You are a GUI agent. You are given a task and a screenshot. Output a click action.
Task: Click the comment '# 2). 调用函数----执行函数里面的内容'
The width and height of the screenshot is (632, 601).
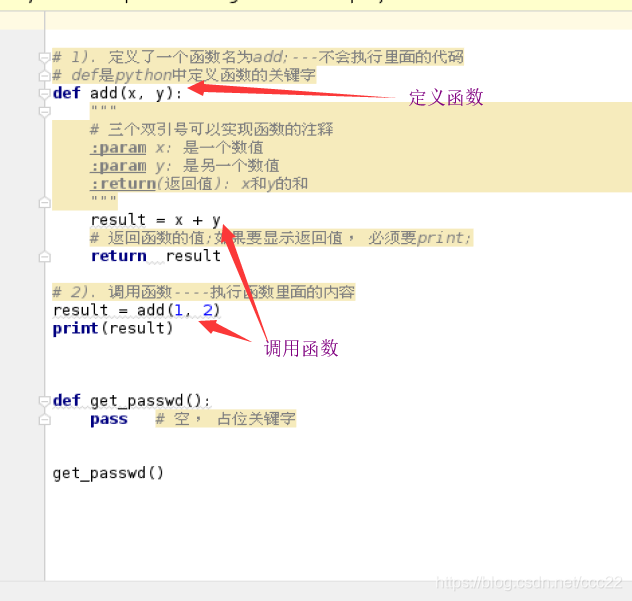point(204,292)
